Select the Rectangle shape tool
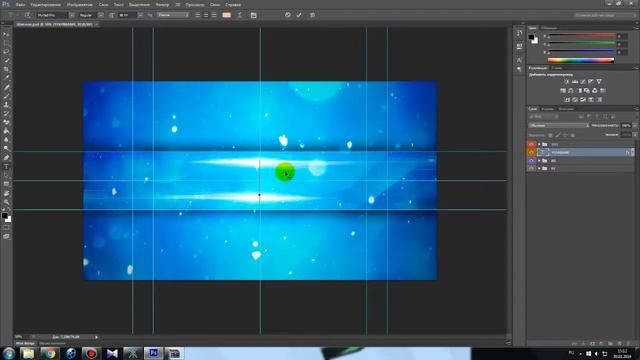This screenshot has width=640, height=360. point(6,184)
